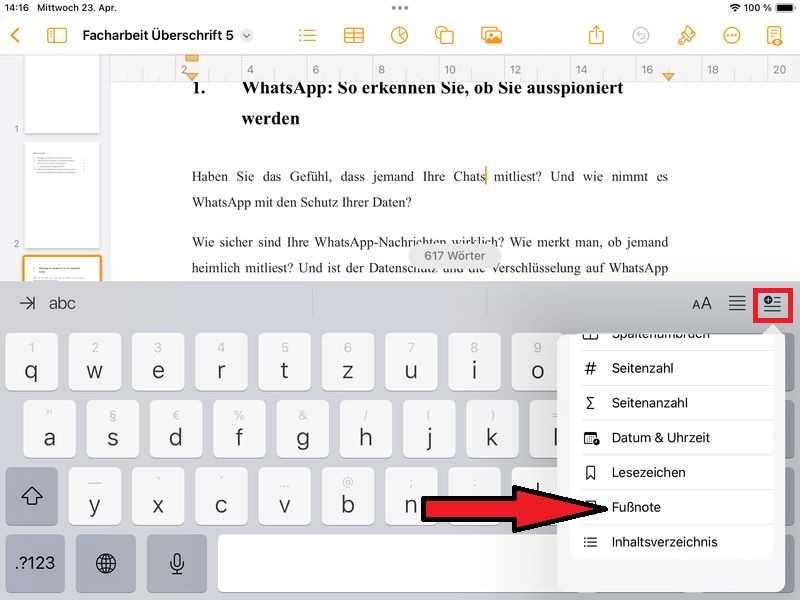Insert a chart from the toolbar
Image resolution: width=800 pixels, height=600 pixels.
[399, 35]
